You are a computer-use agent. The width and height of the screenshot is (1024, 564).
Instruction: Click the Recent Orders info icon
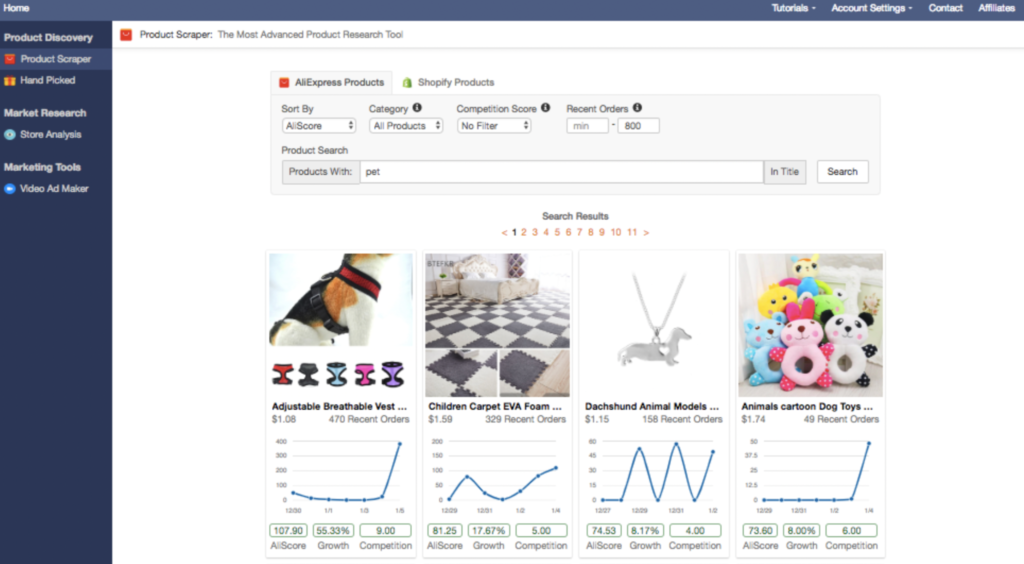(x=637, y=108)
